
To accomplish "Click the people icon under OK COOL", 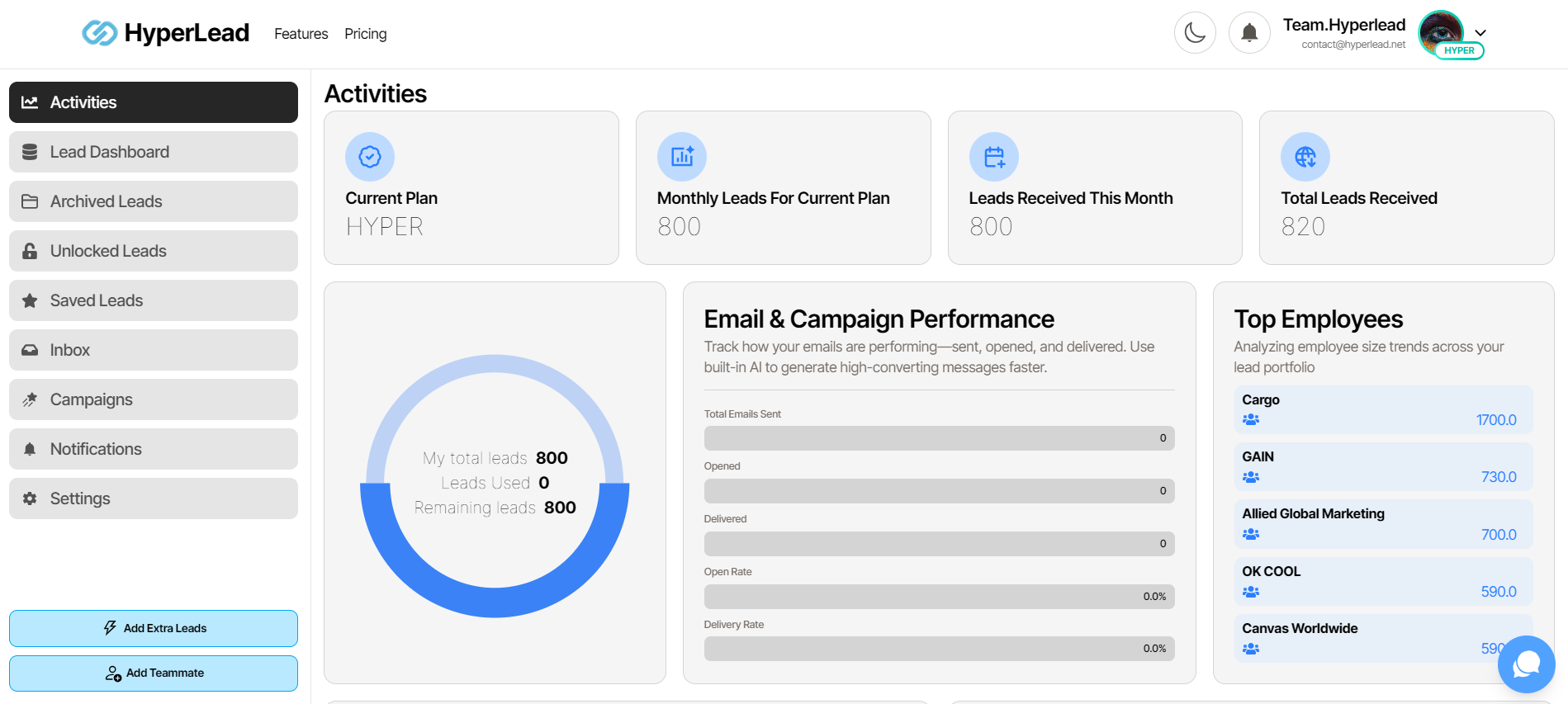I will pyautogui.click(x=1251, y=592).
